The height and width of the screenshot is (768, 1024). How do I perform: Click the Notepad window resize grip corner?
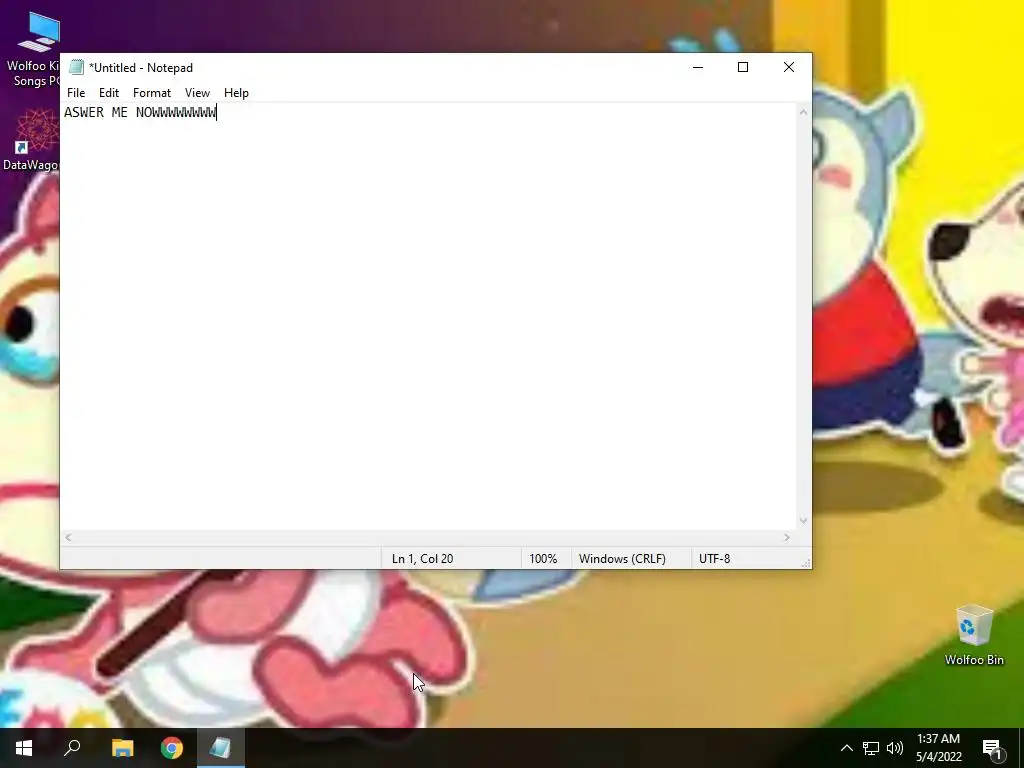pos(806,563)
